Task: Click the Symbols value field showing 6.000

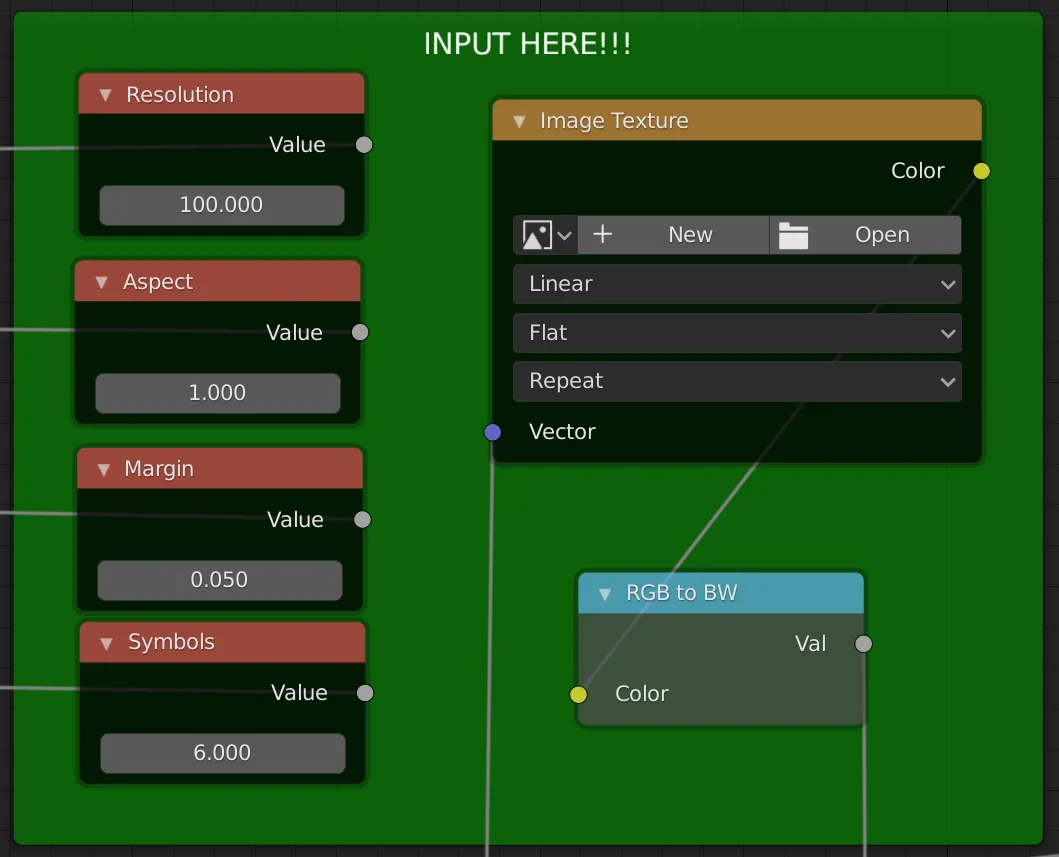Action: click(x=222, y=753)
